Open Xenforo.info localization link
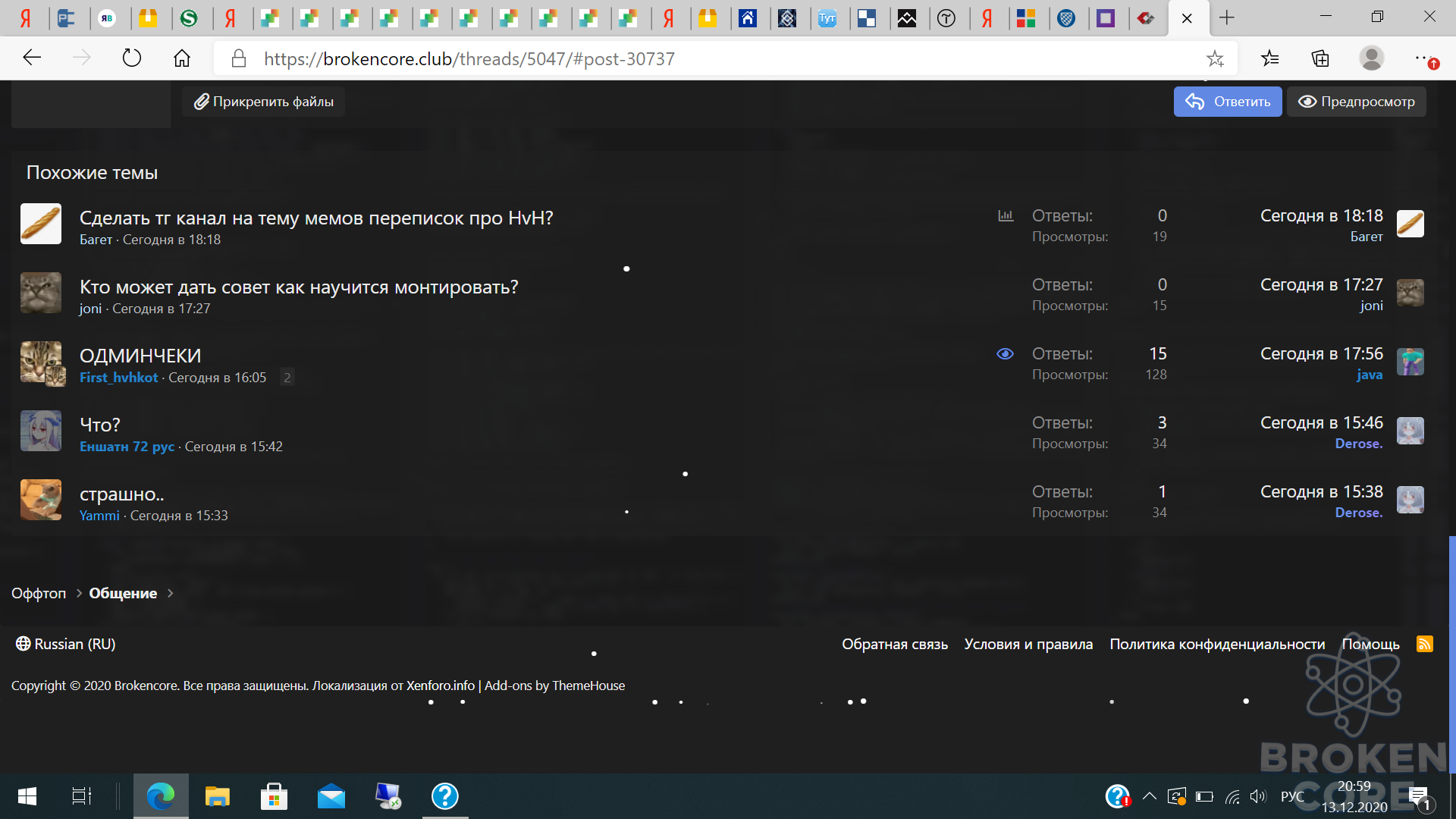 tap(441, 686)
